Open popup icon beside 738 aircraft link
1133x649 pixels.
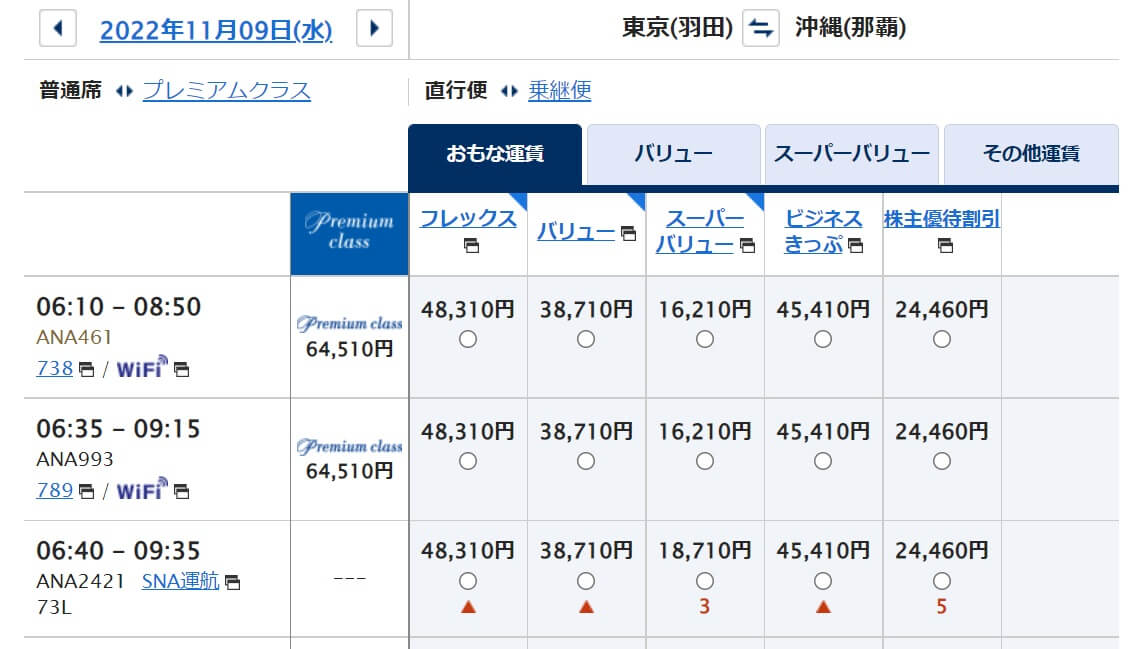click(x=87, y=369)
